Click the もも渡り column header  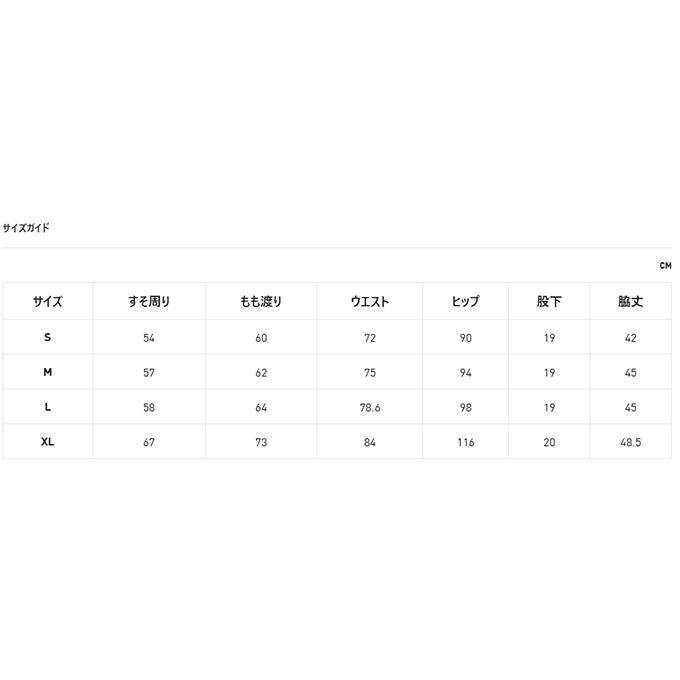[x=261, y=301]
